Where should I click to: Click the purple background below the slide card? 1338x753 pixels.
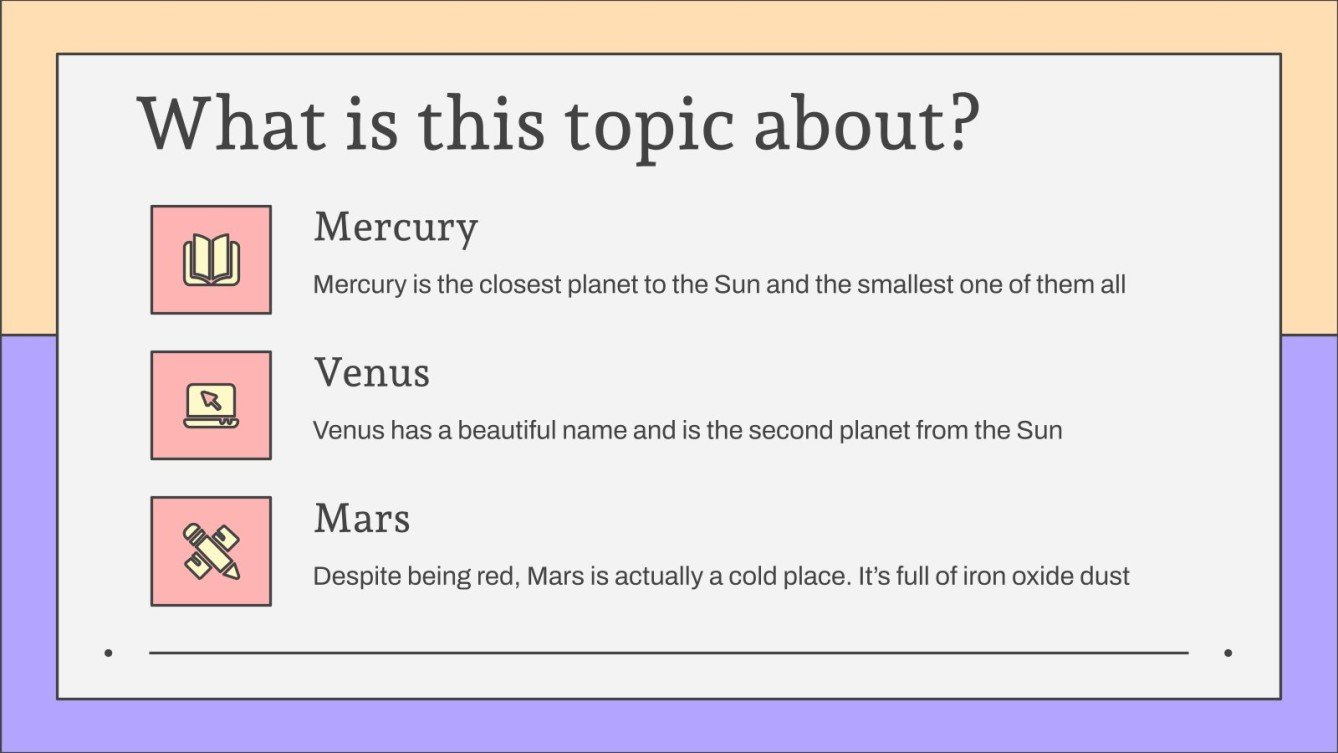coord(668,726)
